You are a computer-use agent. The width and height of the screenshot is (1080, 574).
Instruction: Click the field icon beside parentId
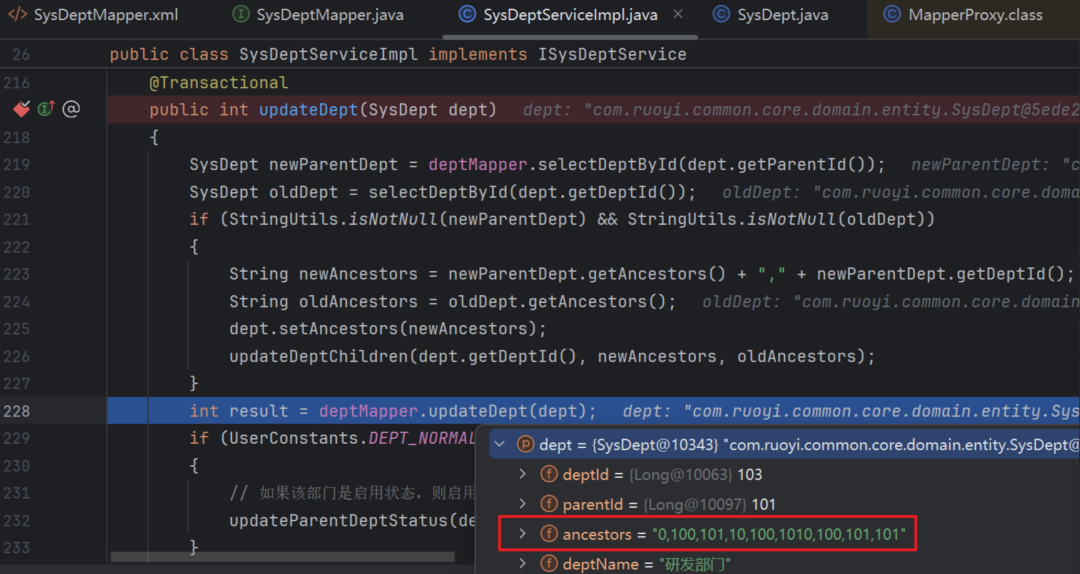(x=549, y=504)
